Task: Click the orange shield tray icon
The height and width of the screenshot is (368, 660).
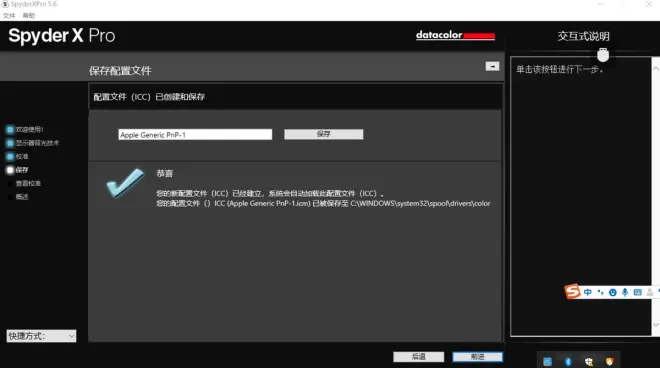Action: 609,361
